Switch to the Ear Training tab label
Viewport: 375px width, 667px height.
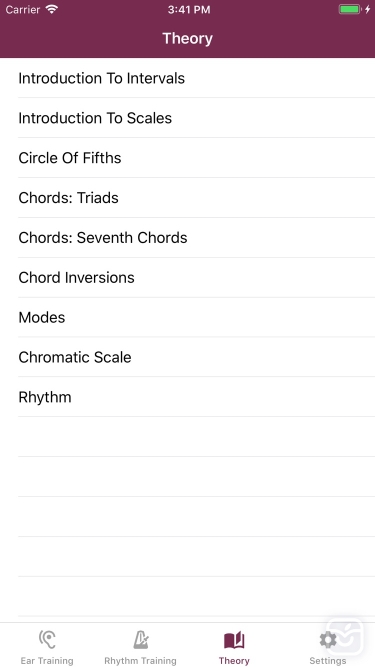click(47, 661)
